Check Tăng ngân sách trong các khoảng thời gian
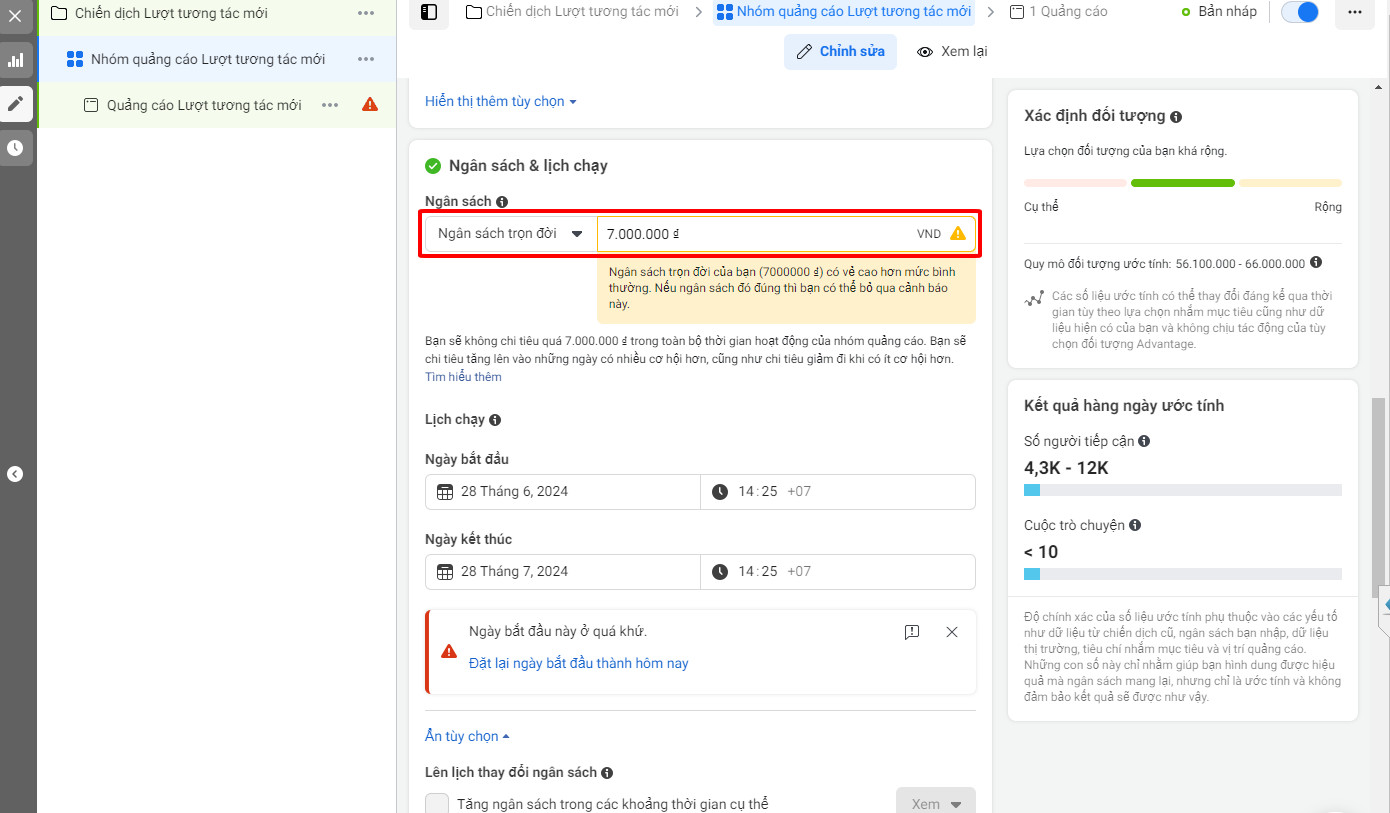Screen dimensions: 1390x813 click(437, 804)
